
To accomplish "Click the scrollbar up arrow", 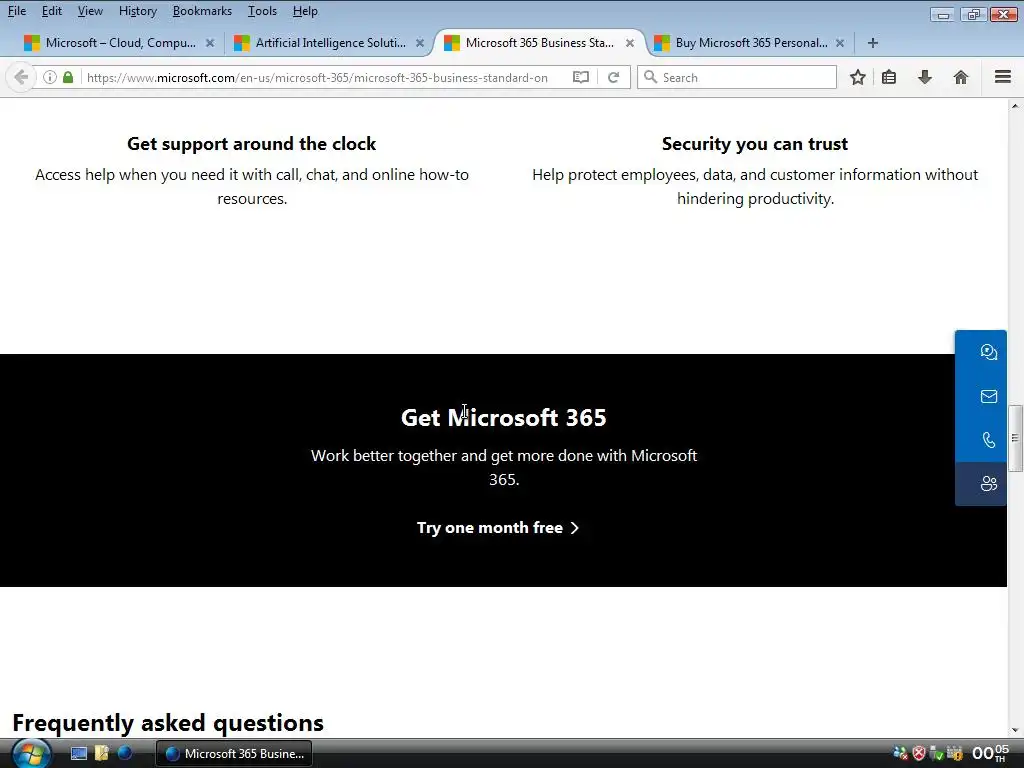I will [x=1016, y=106].
